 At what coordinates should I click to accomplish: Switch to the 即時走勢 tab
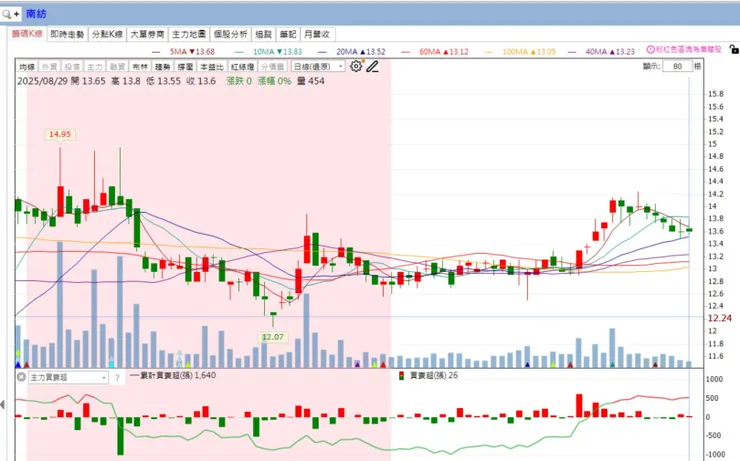tap(67, 34)
